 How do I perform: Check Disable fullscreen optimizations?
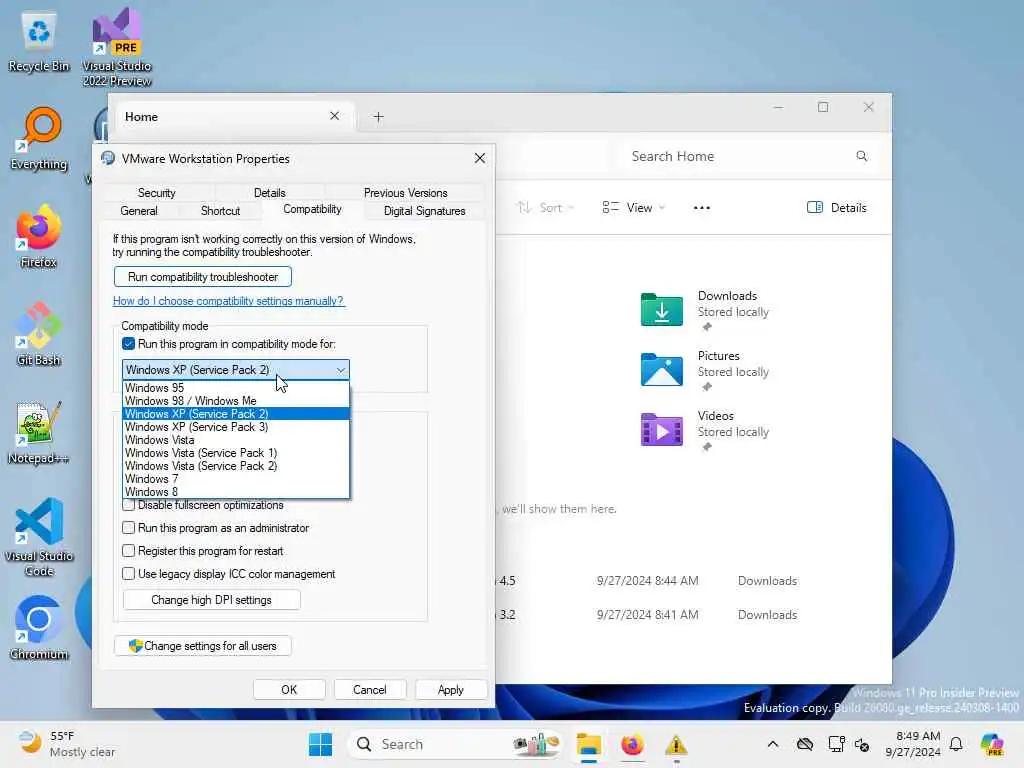click(129, 505)
